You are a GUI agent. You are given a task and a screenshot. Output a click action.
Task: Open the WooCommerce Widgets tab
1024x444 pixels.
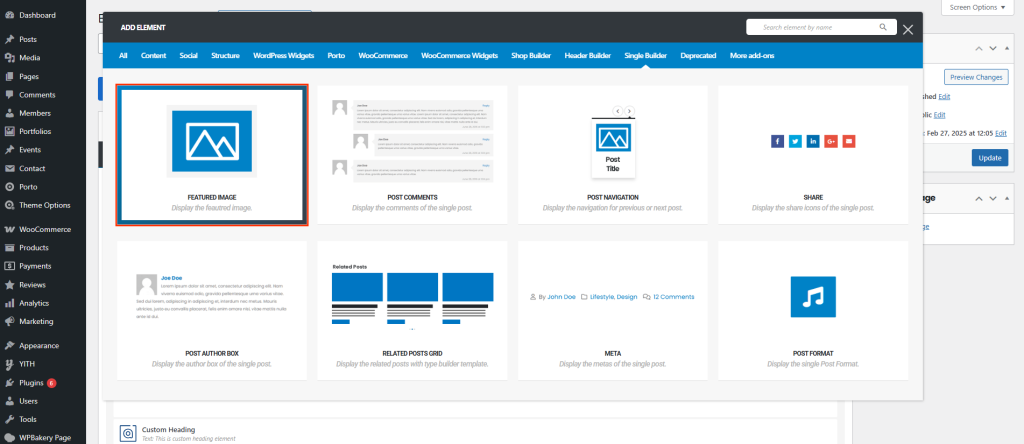[459, 56]
